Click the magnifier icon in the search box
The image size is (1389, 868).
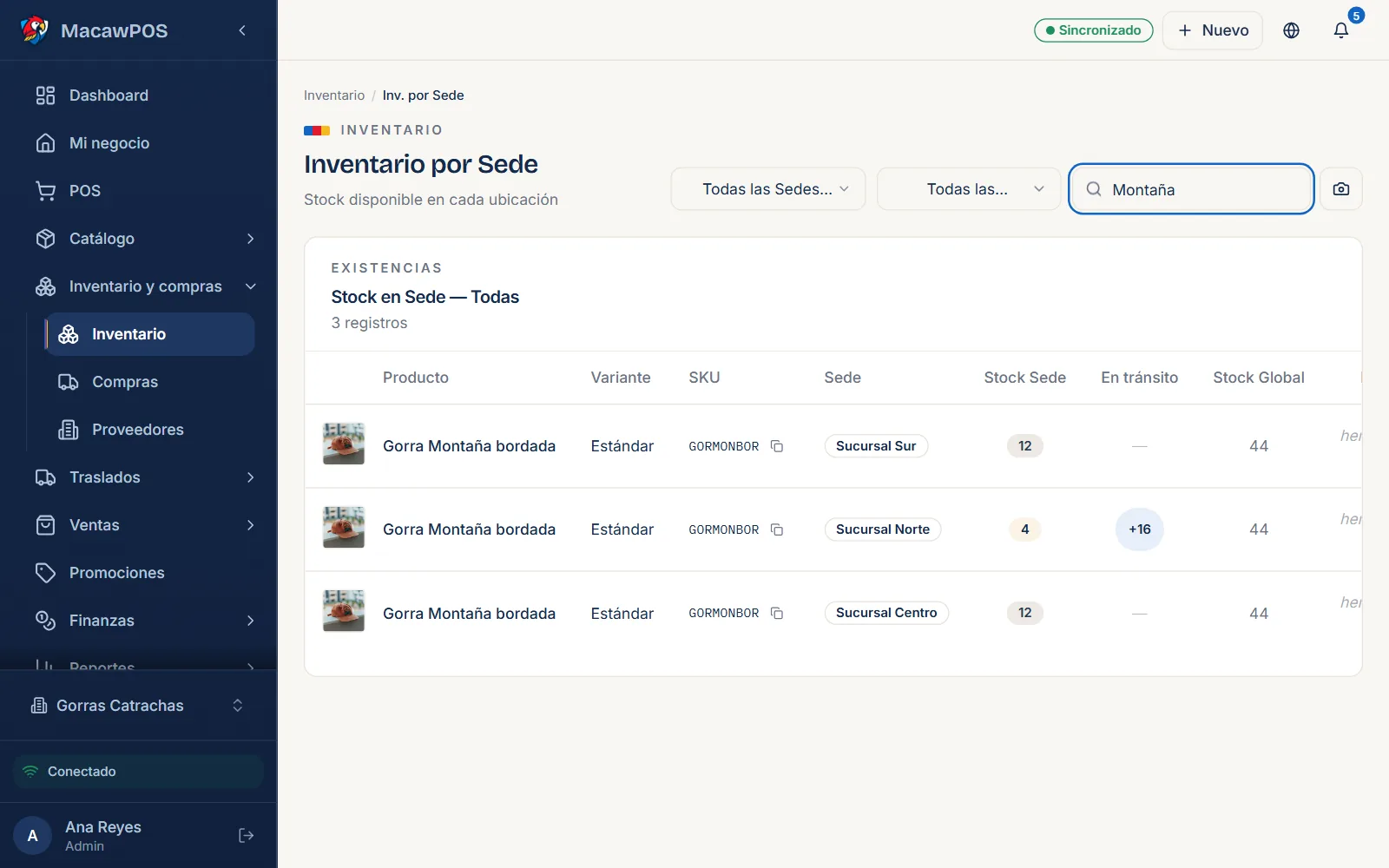[x=1094, y=189]
